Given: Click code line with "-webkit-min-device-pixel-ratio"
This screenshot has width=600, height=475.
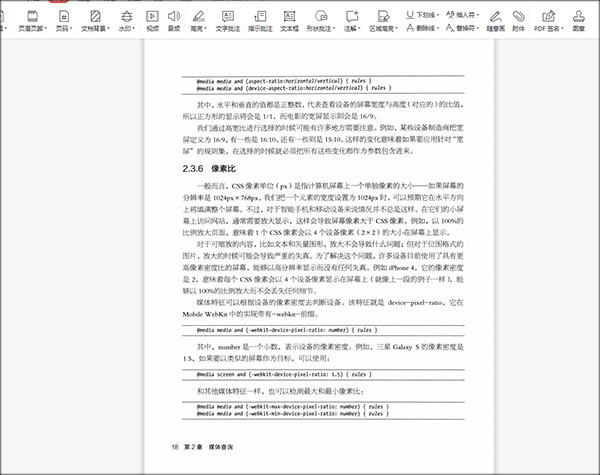Looking at the screenshot, I should point(293,414).
